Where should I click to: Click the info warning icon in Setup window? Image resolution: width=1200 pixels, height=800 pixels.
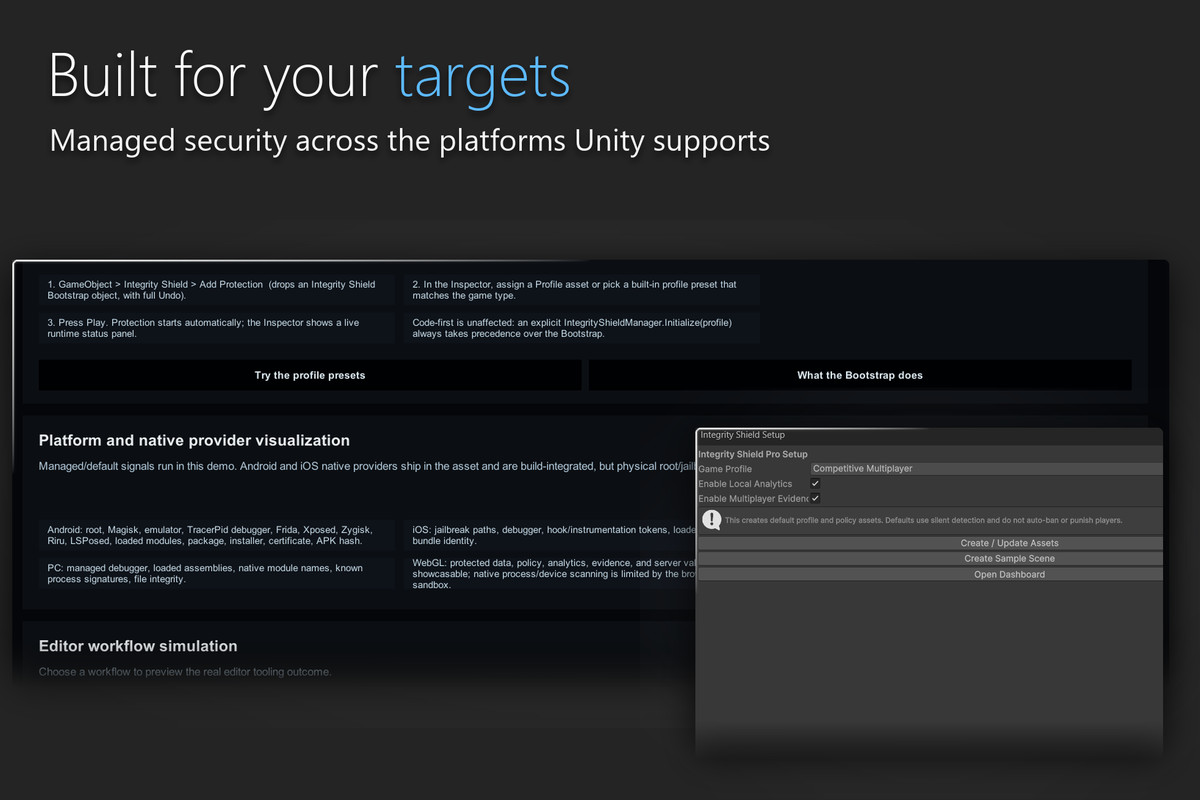click(x=712, y=520)
